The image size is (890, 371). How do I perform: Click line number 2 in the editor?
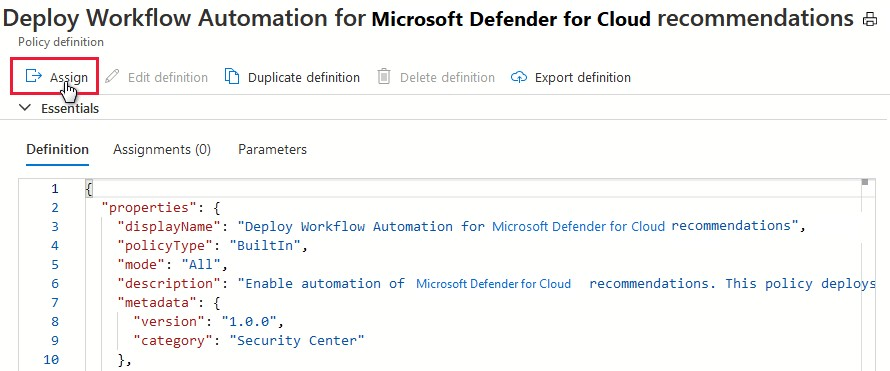pos(54,208)
